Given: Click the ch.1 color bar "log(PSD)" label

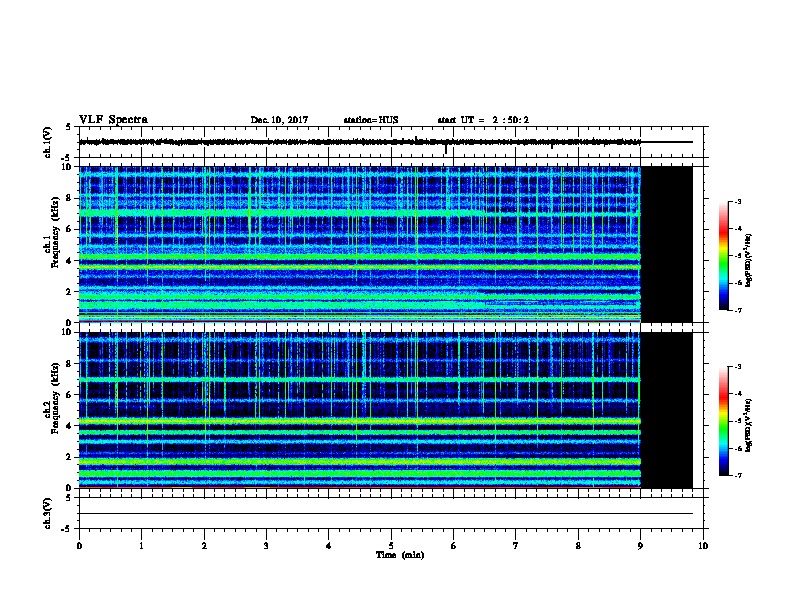Looking at the screenshot, I should click(x=748, y=260).
